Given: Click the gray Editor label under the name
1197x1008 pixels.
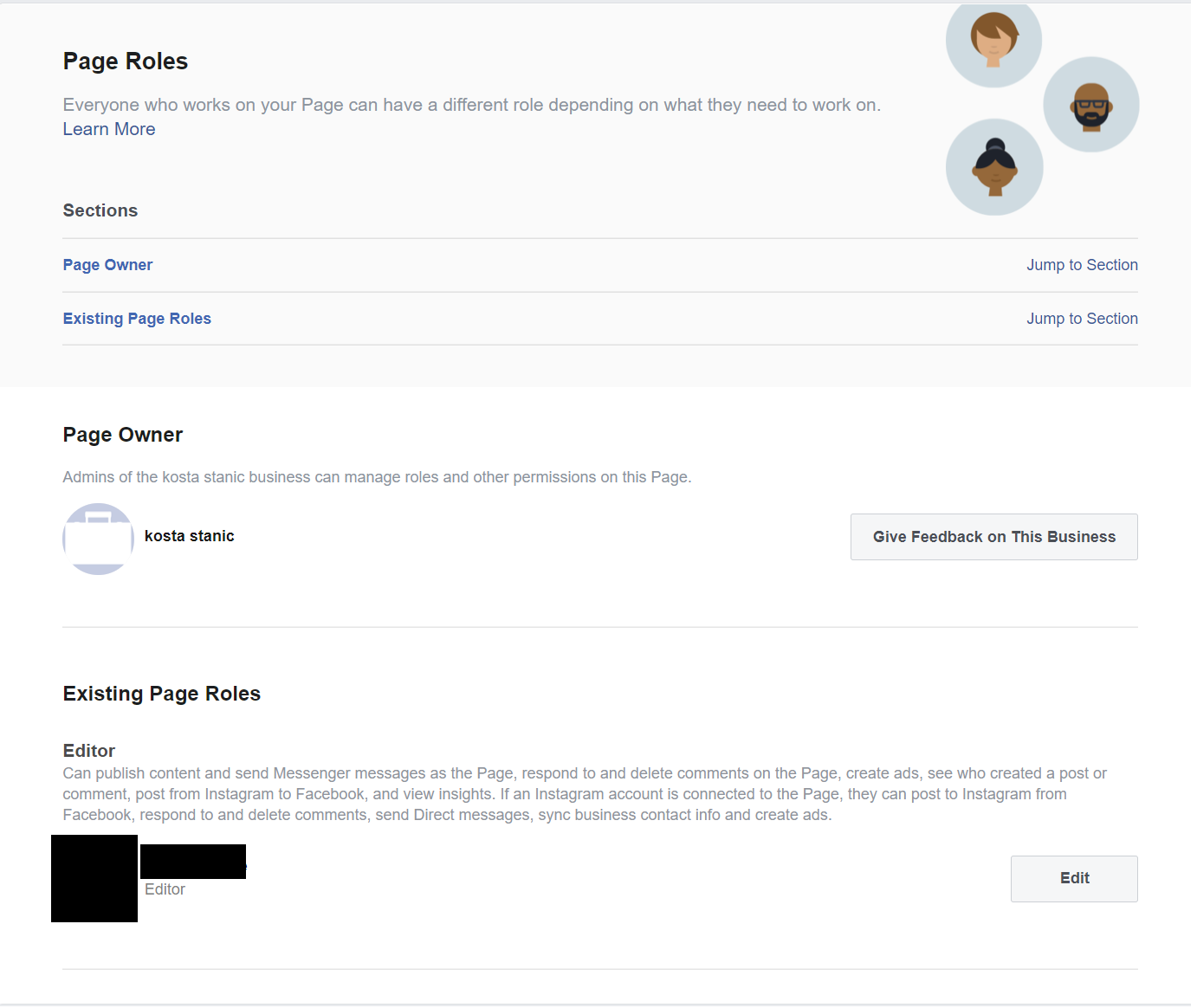Looking at the screenshot, I should pyautogui.click(x=165, y=889).
